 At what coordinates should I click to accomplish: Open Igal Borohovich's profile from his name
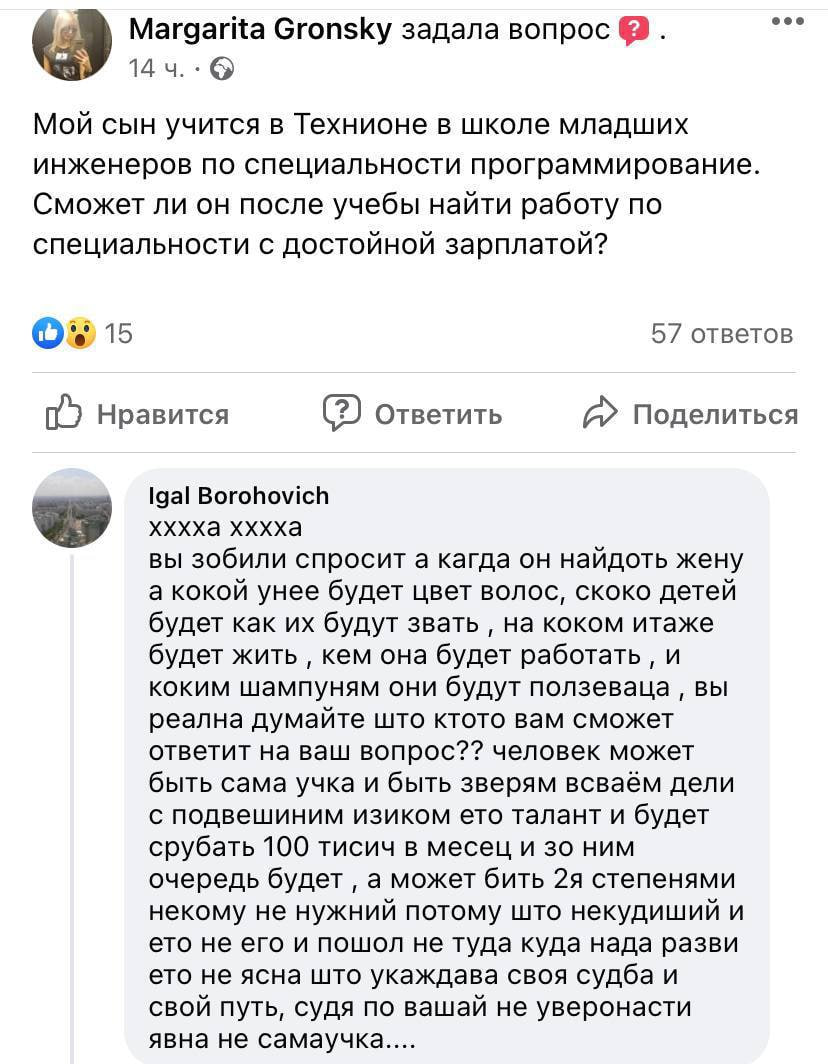coord(238,495)
